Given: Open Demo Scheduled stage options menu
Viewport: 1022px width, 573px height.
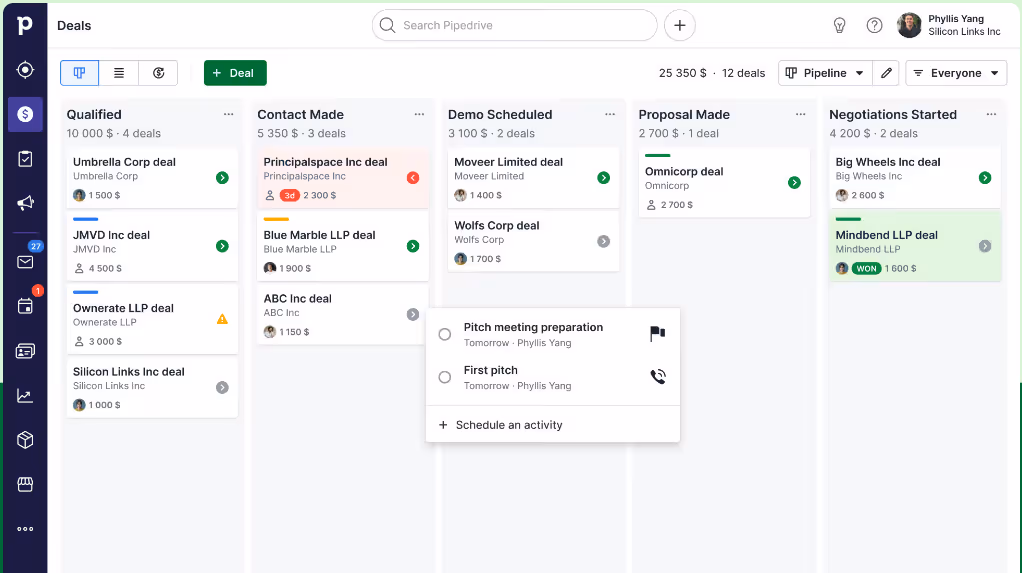Looking at the screenshot, I should click(x=609, y=114).
